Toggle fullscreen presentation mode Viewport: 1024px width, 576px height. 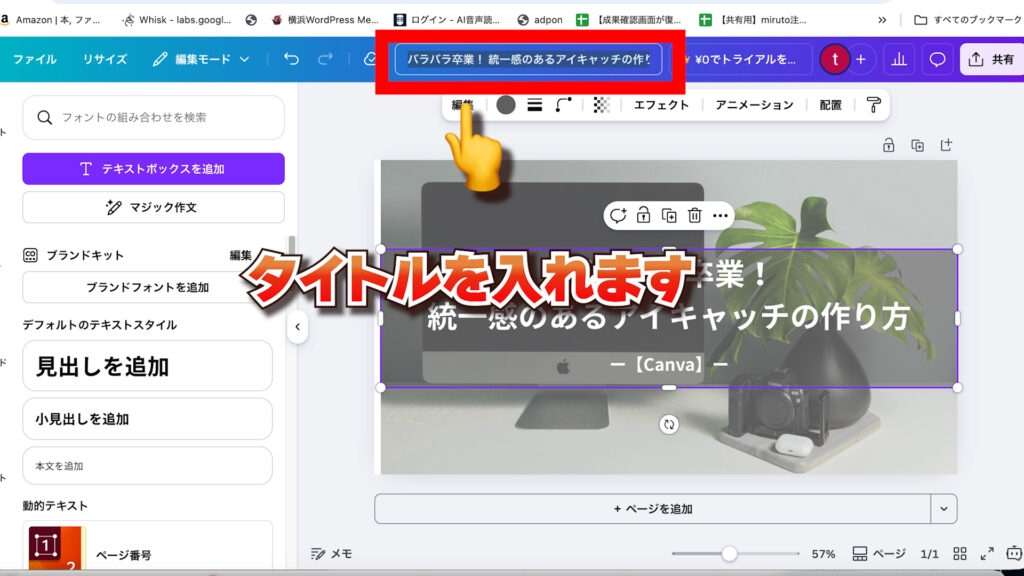tap(987, 553)
